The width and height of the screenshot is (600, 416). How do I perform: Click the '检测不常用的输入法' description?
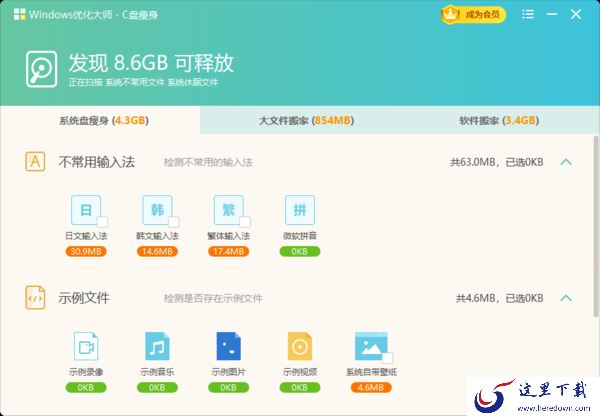208,162
